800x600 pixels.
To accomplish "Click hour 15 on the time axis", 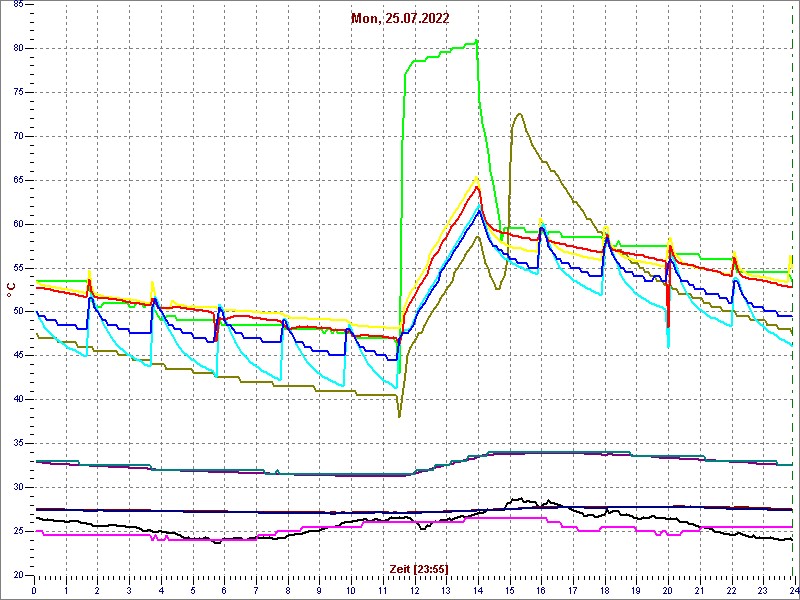I will click(x=510, y=590).
